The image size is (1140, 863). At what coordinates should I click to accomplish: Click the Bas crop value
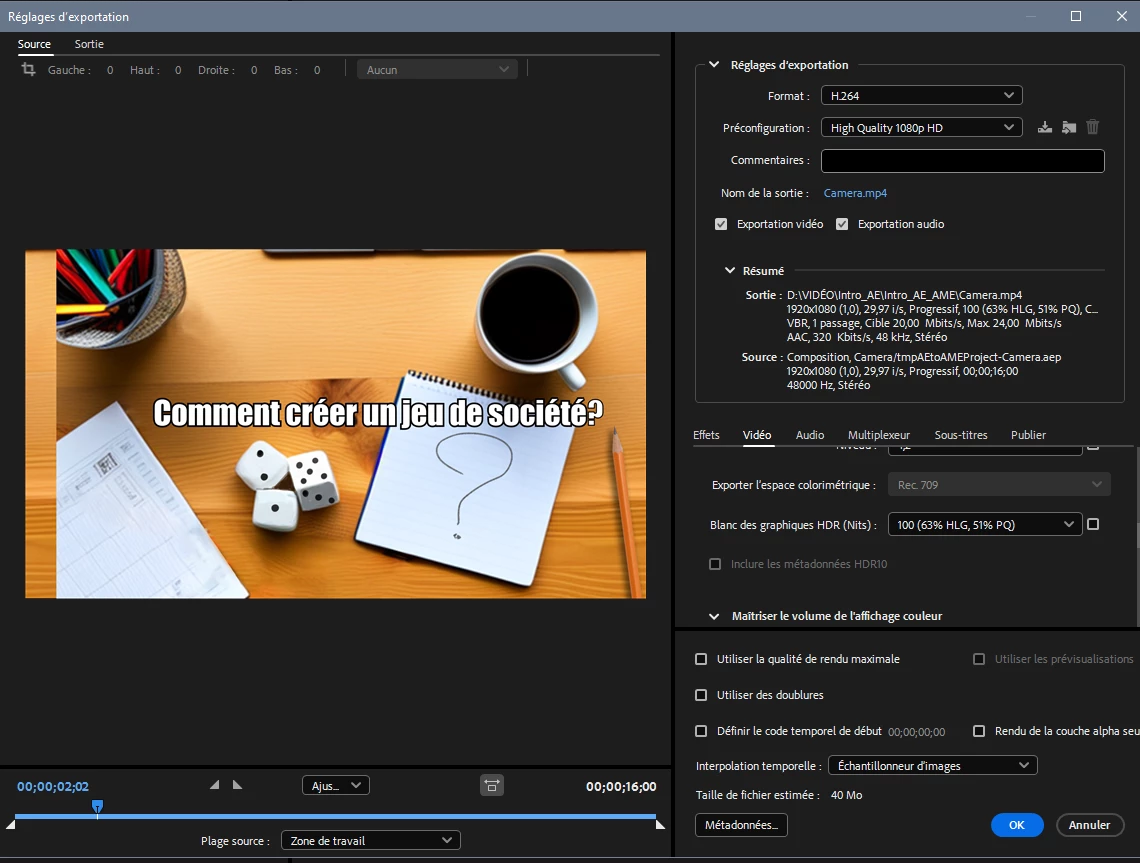pos(317,70)
